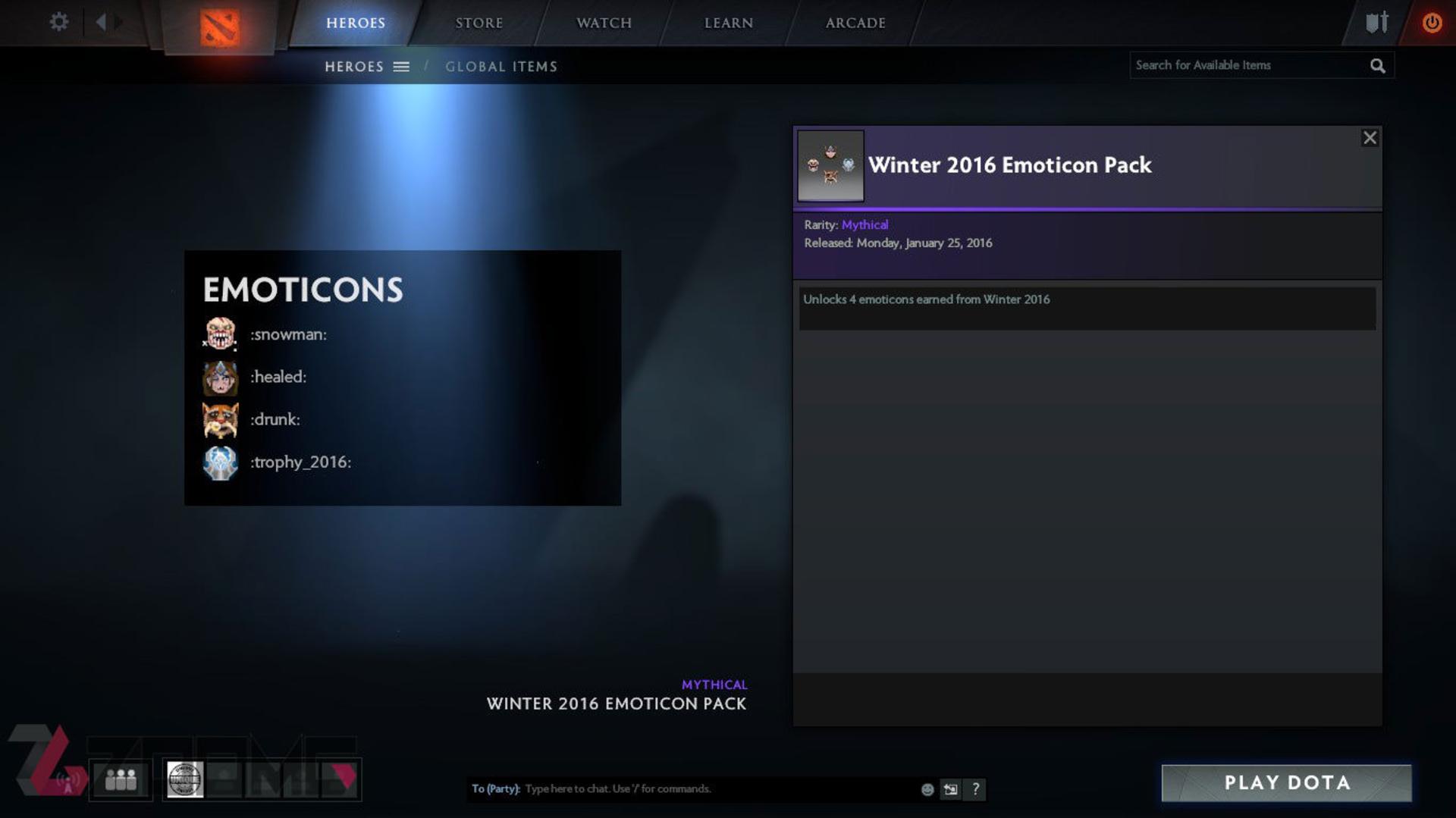Click the Winter 2016 Emoticon Pack title
This screenshot has width=1456, height=818.
pos(1009,165)
